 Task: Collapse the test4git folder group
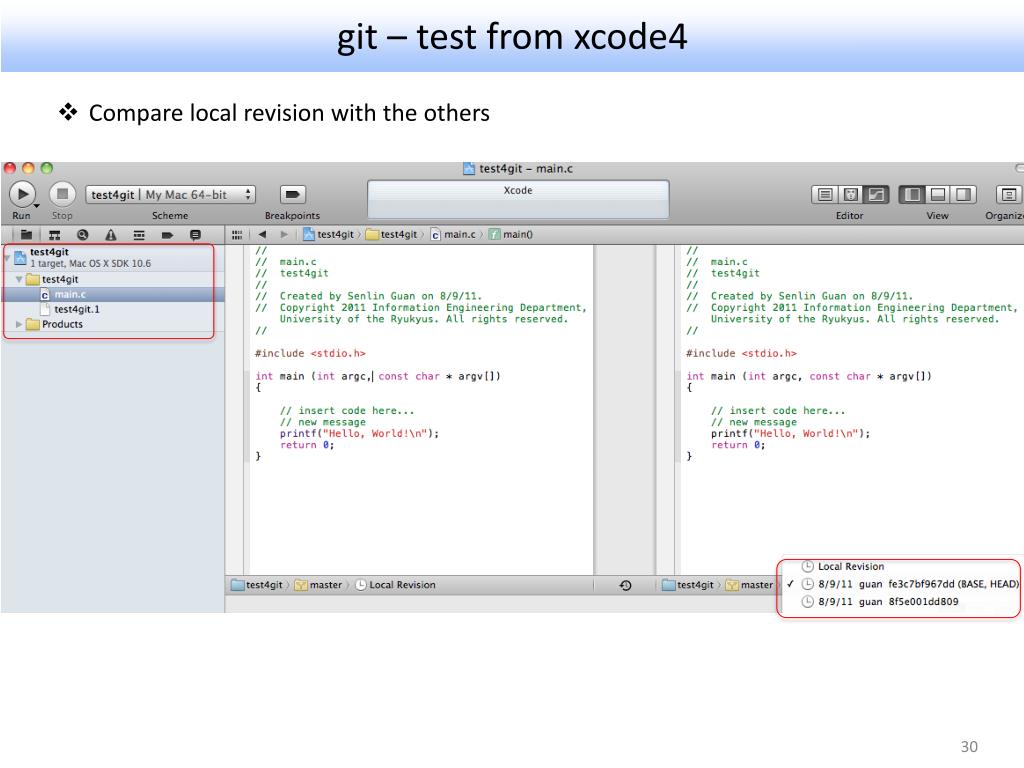(19, 279)
